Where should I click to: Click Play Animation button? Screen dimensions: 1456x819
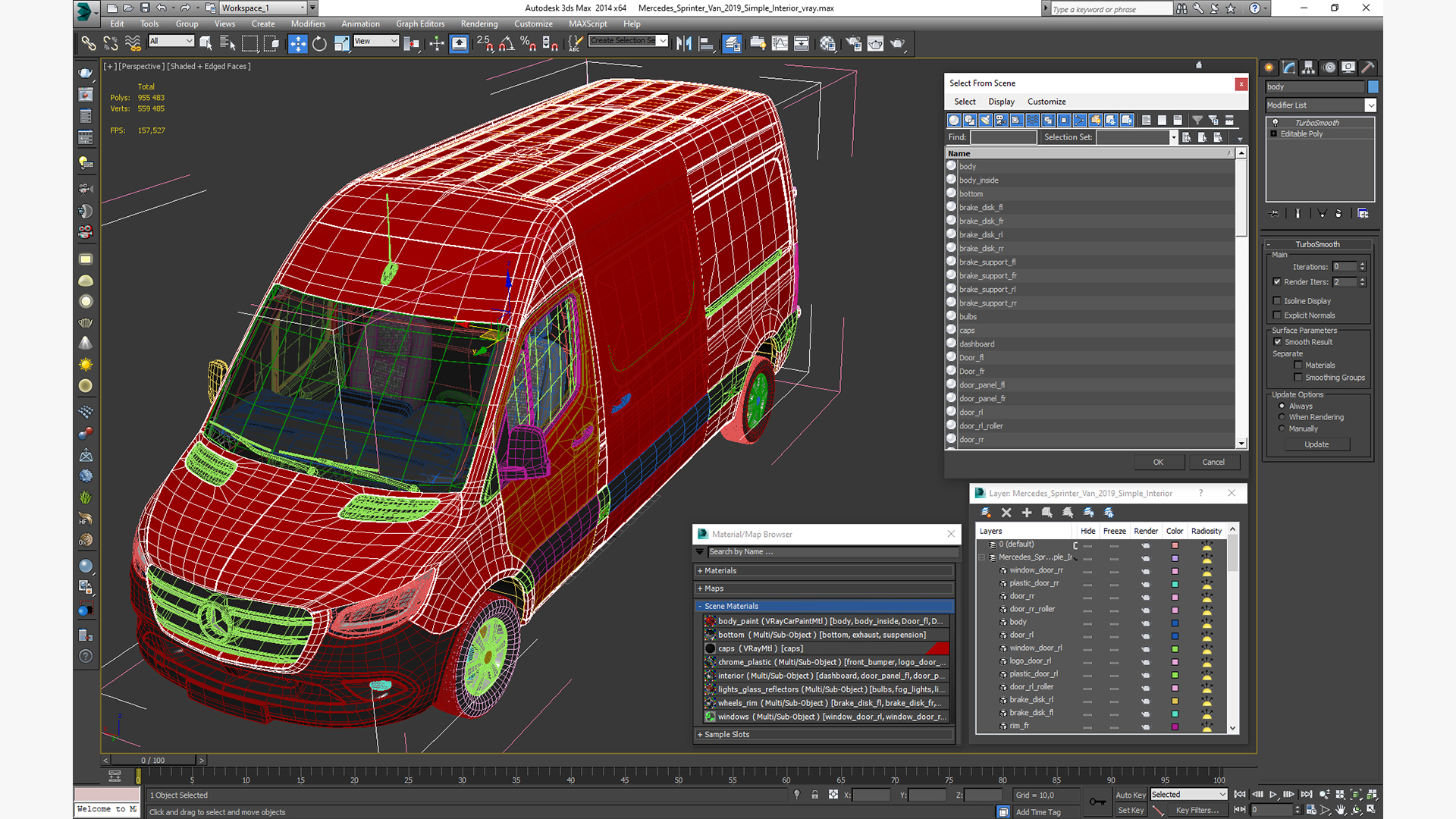coord(1273,794)
